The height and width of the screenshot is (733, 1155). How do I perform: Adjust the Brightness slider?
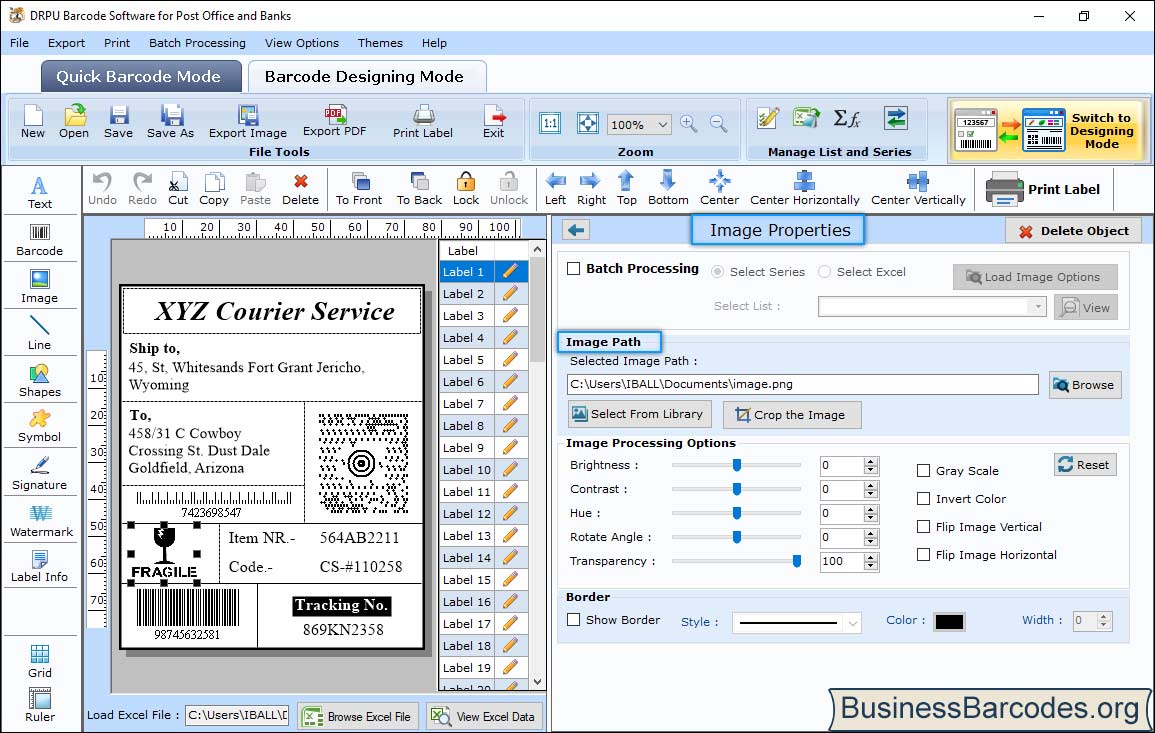[737, 465]
